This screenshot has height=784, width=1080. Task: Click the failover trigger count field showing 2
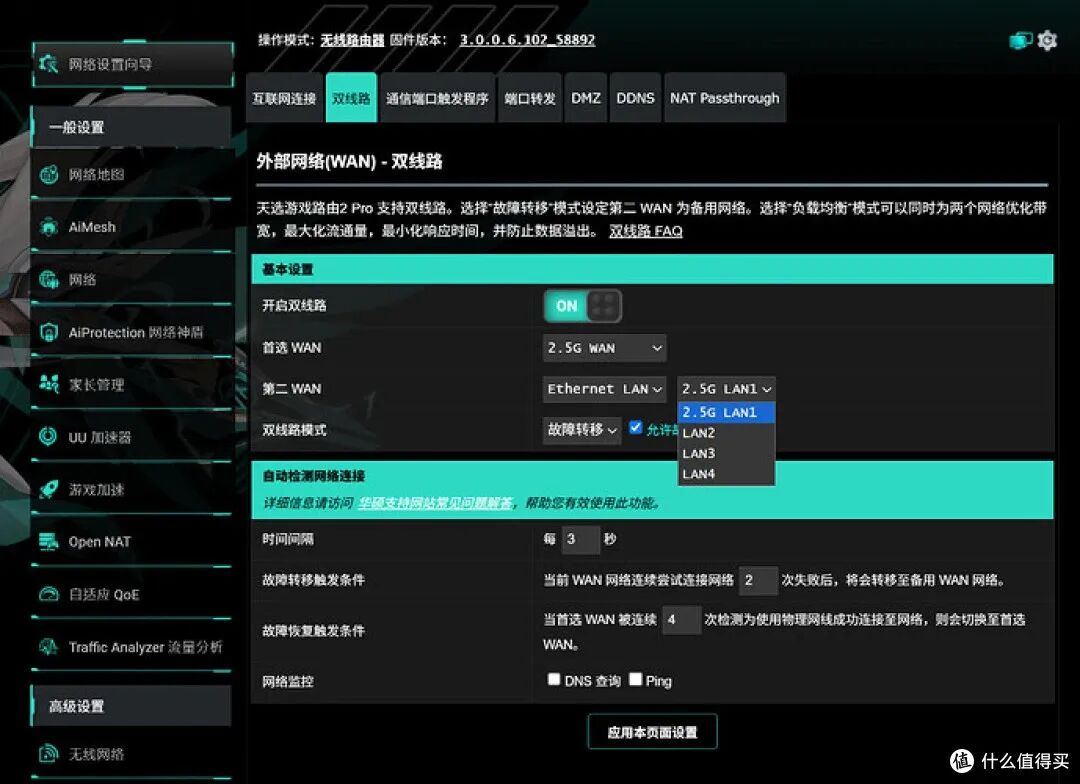[x=758, y=580]
